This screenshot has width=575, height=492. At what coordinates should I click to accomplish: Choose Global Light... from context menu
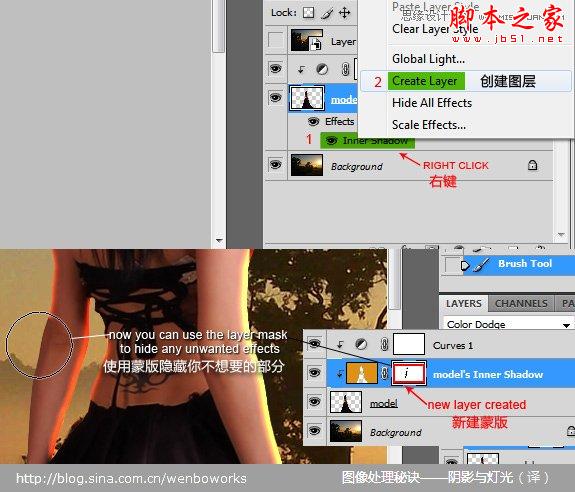pyautogui.click(x=428, y=59)
